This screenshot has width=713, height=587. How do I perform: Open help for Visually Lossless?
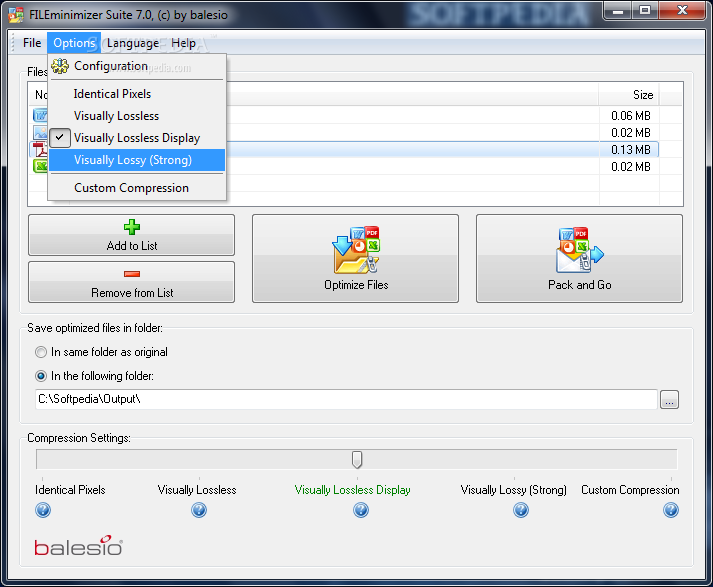(199, 510)
